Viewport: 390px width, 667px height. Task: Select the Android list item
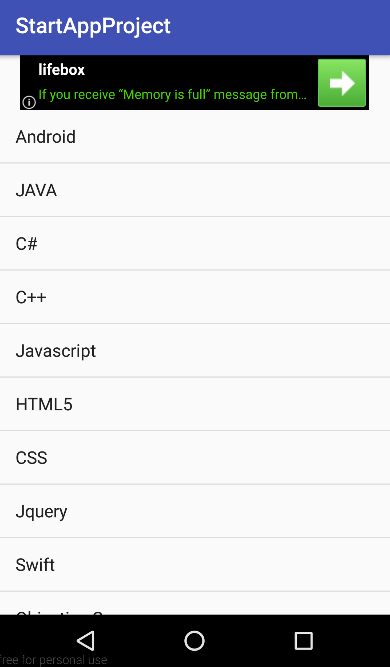195,137
